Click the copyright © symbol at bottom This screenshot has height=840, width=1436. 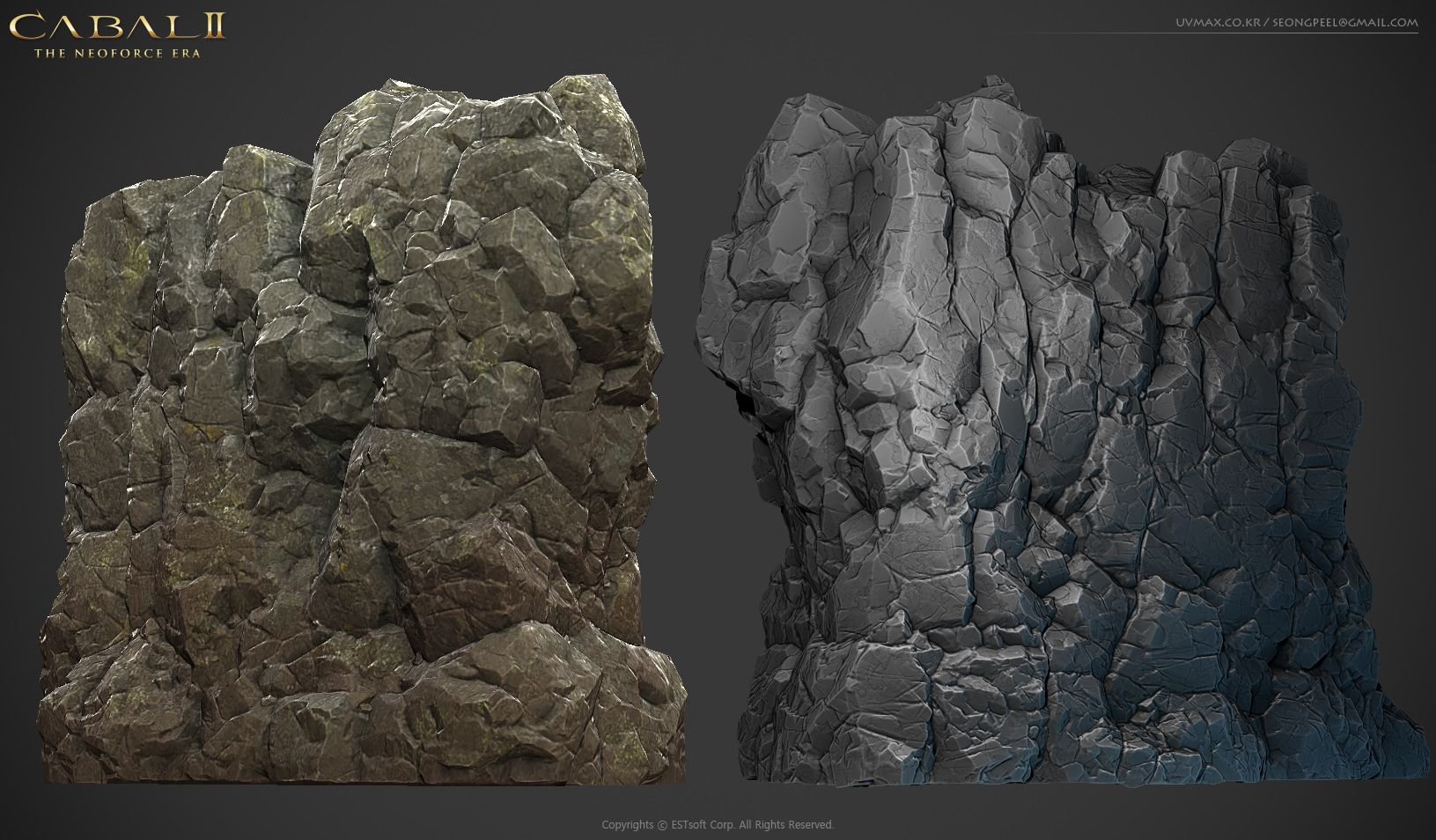point(661,825)
